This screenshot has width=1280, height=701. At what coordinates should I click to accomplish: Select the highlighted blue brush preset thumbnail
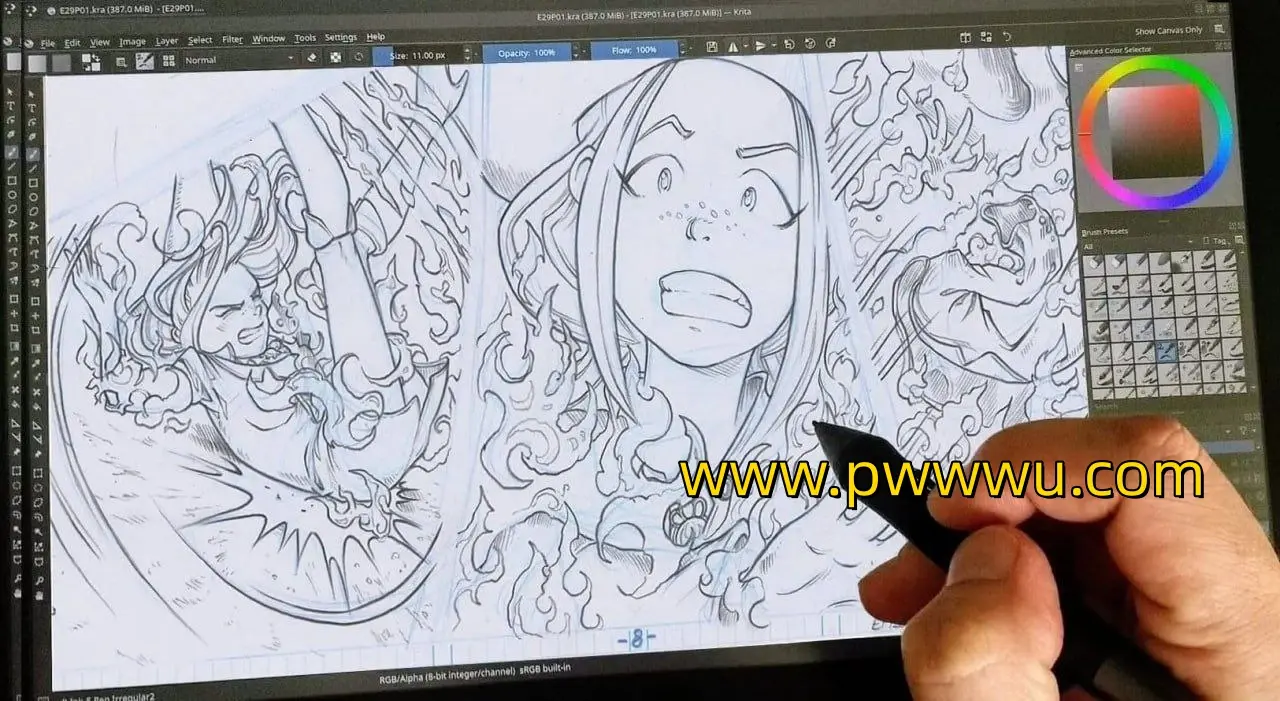[x=1164, y=350]
